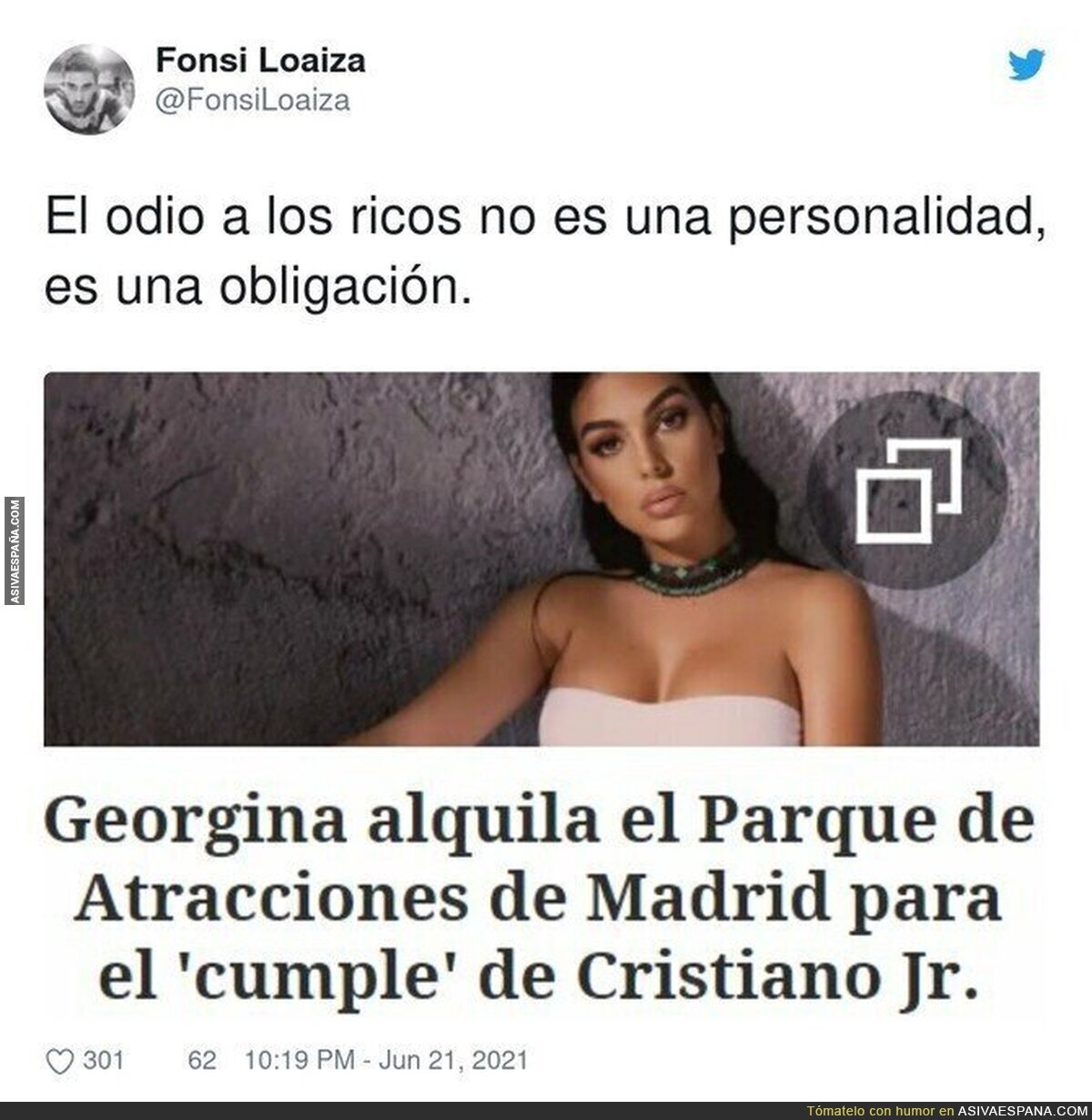The width and height of the screenshot is (1092, 1120).
Task: Like the tweet with heart icon
Action: point(61,1060)
